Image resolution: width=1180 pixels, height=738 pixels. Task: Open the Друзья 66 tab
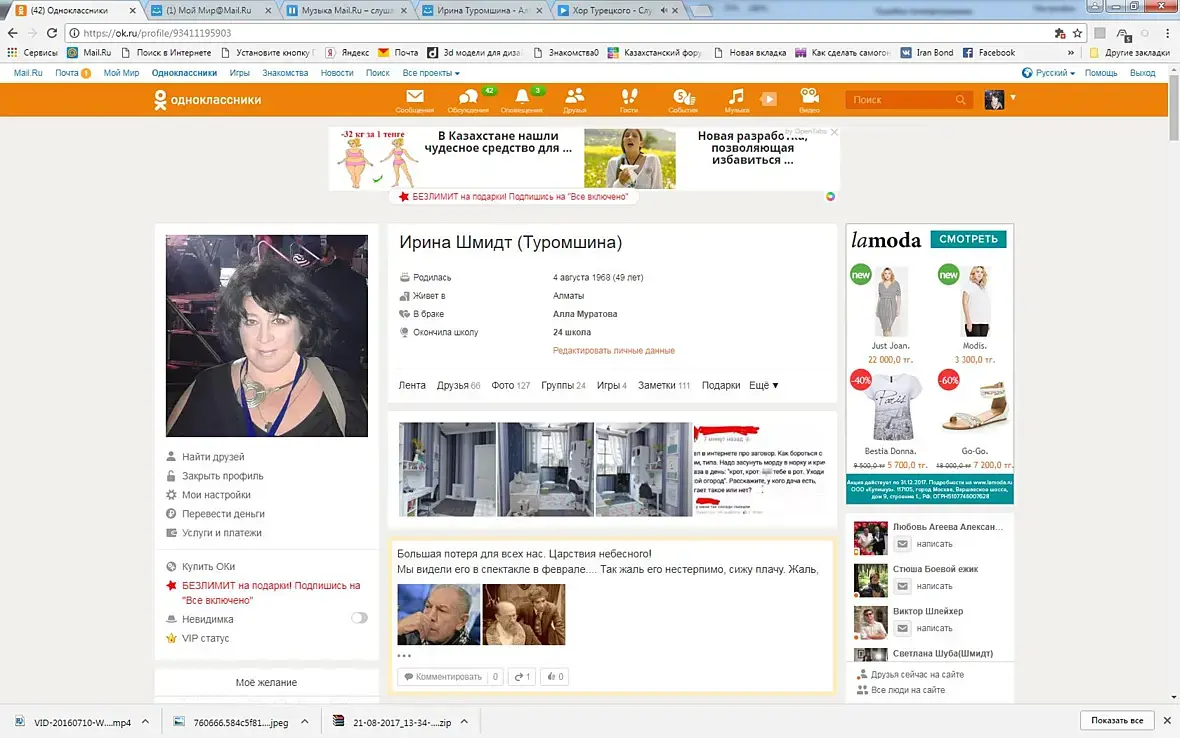[x=458, y=385]
